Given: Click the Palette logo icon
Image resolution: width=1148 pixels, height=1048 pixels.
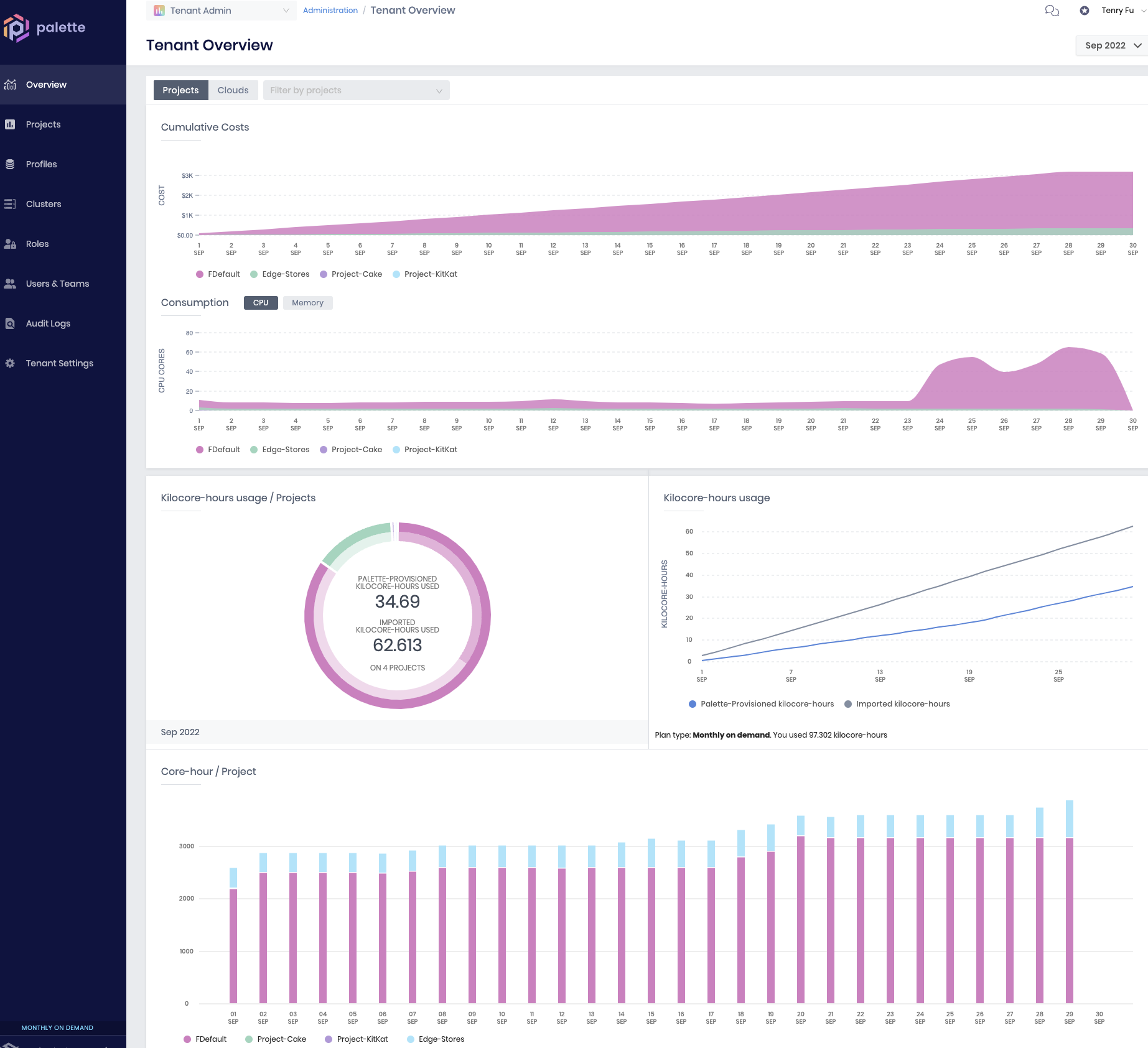Looking at the screenshot, I should click(x=16, y=28).
